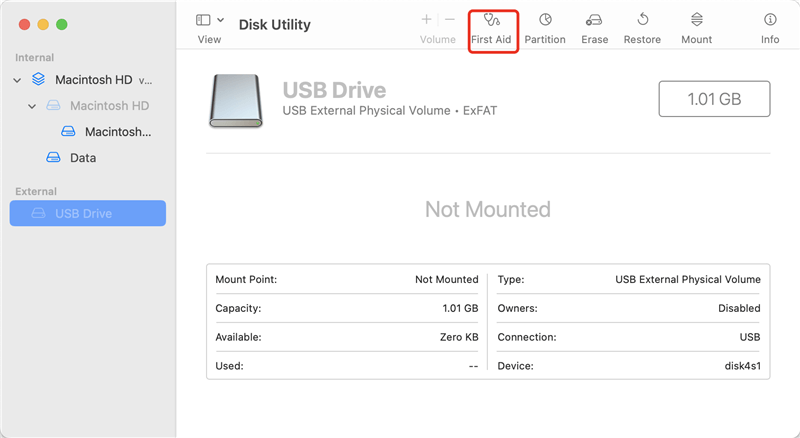Click the 1.01 GB capacity box
800x438 pixels.
tap(714, 100)
